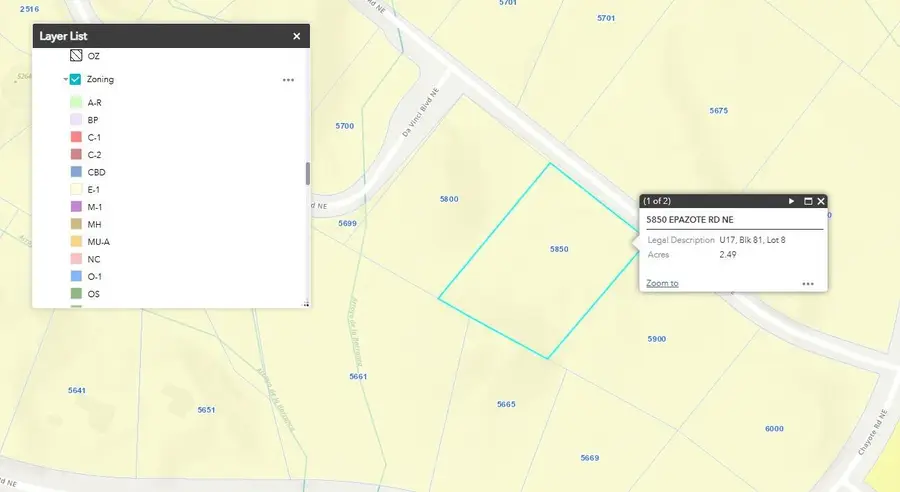Select parcel 5800 on the map
The width and height of the screenshot is (900, 492).
click(x=449, y=199)
